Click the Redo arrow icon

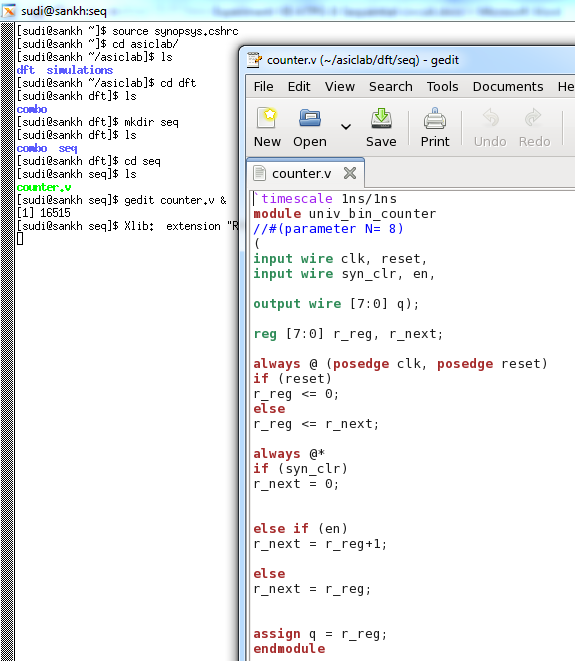coord(534,118)
